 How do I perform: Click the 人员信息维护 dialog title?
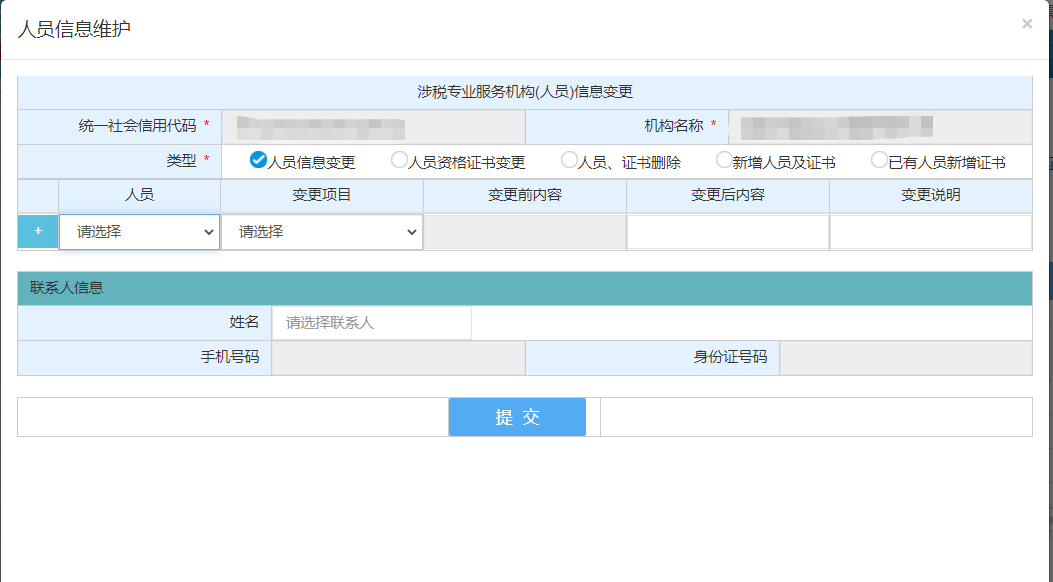tap(74, 29)
